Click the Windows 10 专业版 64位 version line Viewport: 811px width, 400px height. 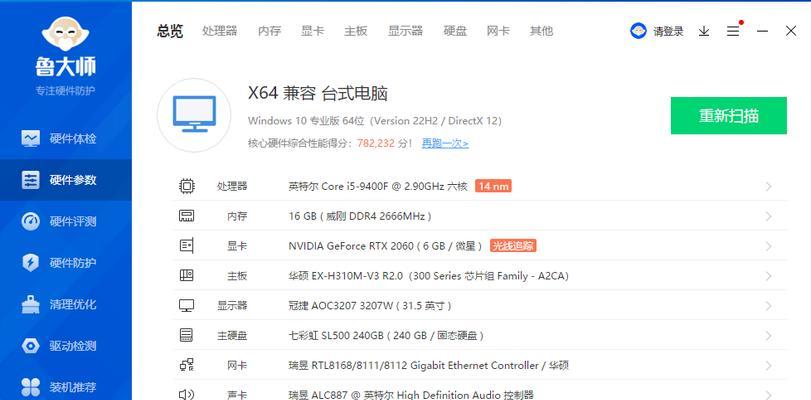(374, 121)
